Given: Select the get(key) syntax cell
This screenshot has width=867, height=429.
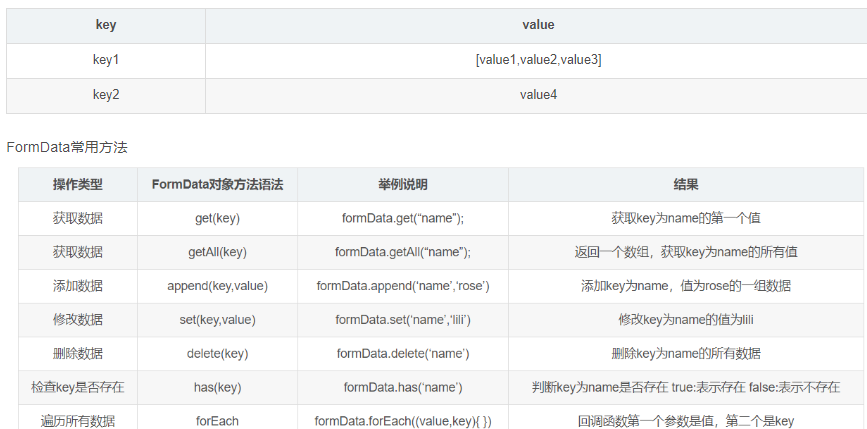Looking at the screenshot, I should (x=217, y=218).
